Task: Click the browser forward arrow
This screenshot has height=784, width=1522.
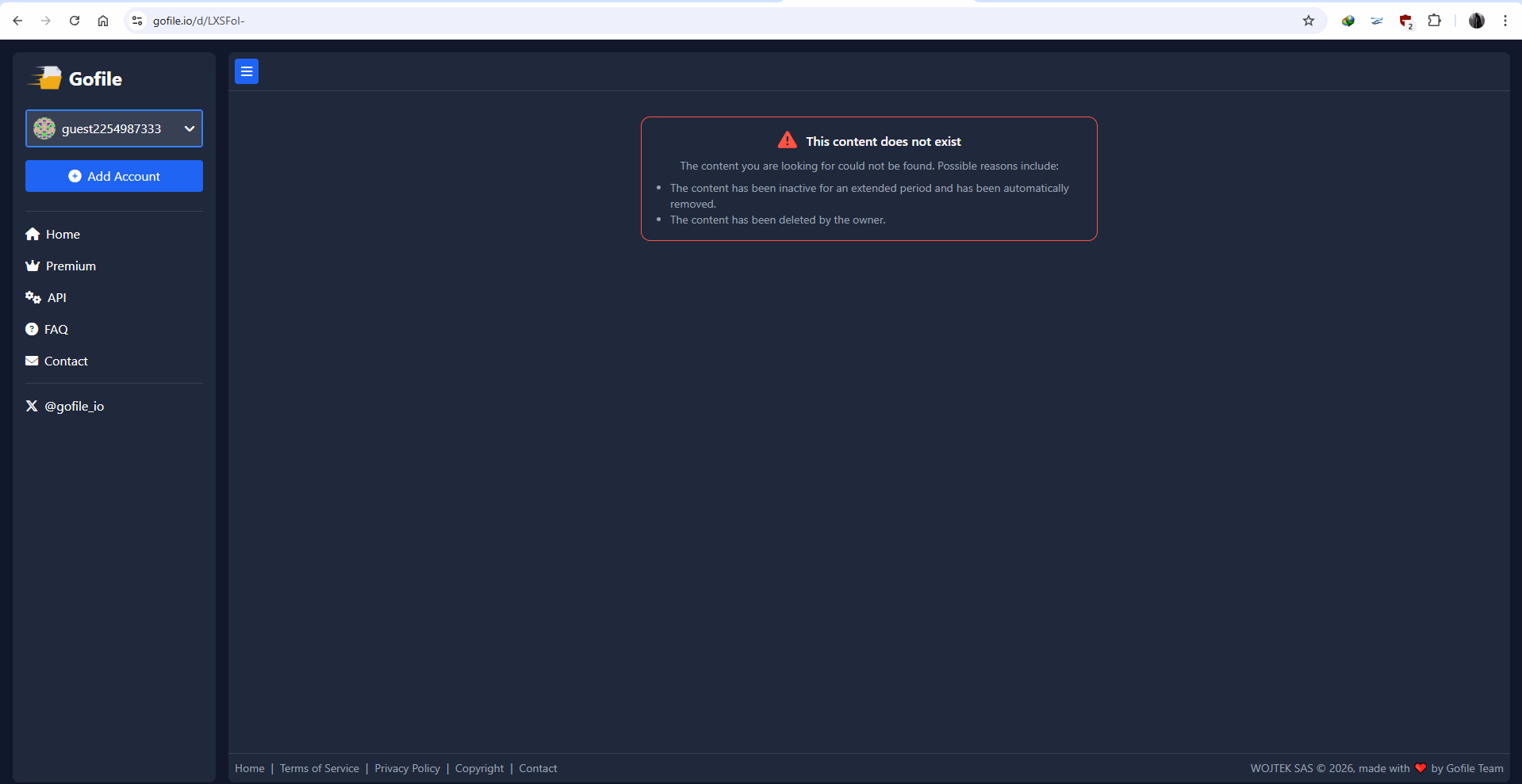Action: [x=46, y=21]
